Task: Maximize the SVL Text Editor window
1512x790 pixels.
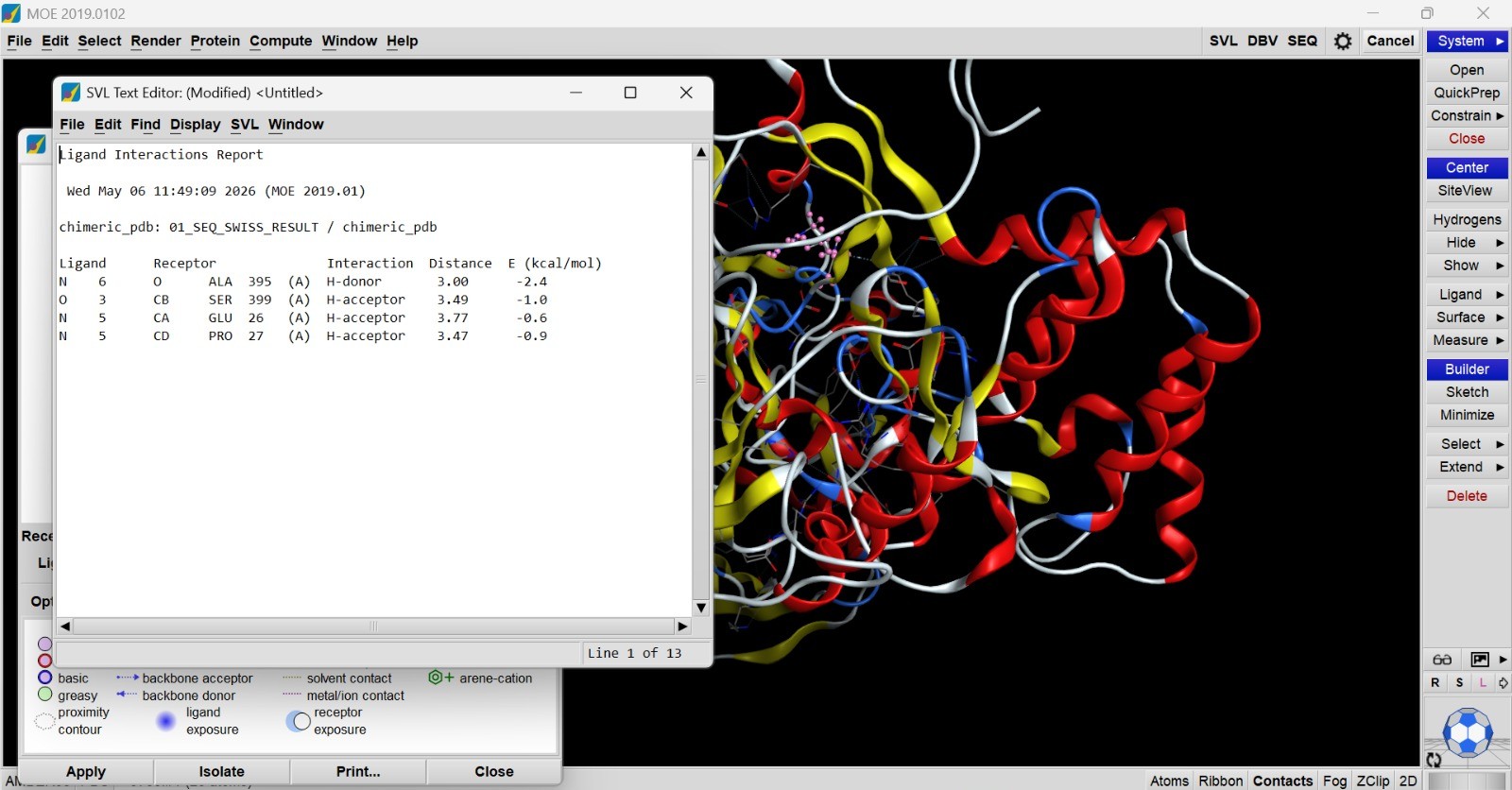Action: pyautogui.click(x=630, y=92)
